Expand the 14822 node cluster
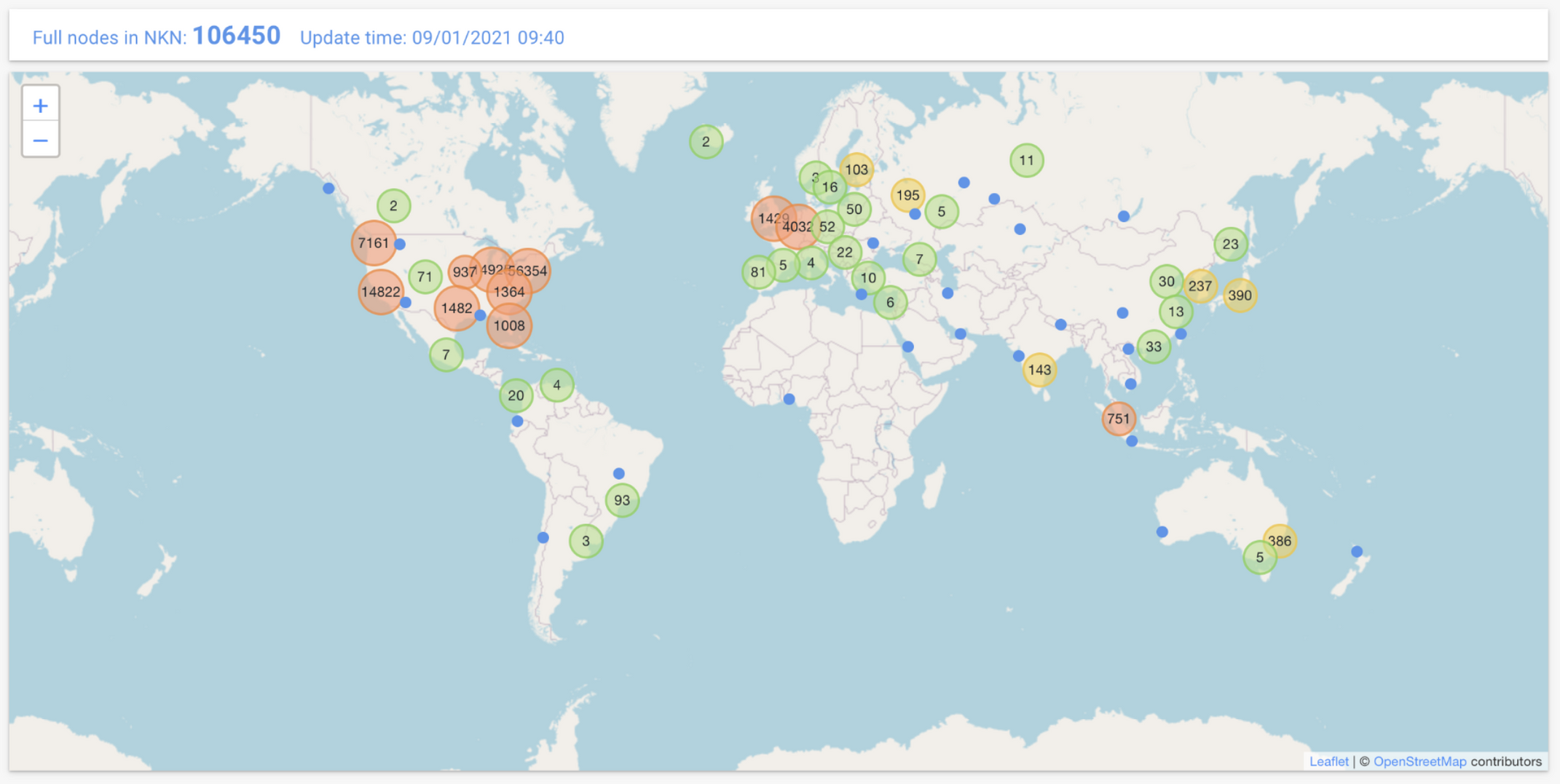The image size is (1560, 784). (380, 292)
